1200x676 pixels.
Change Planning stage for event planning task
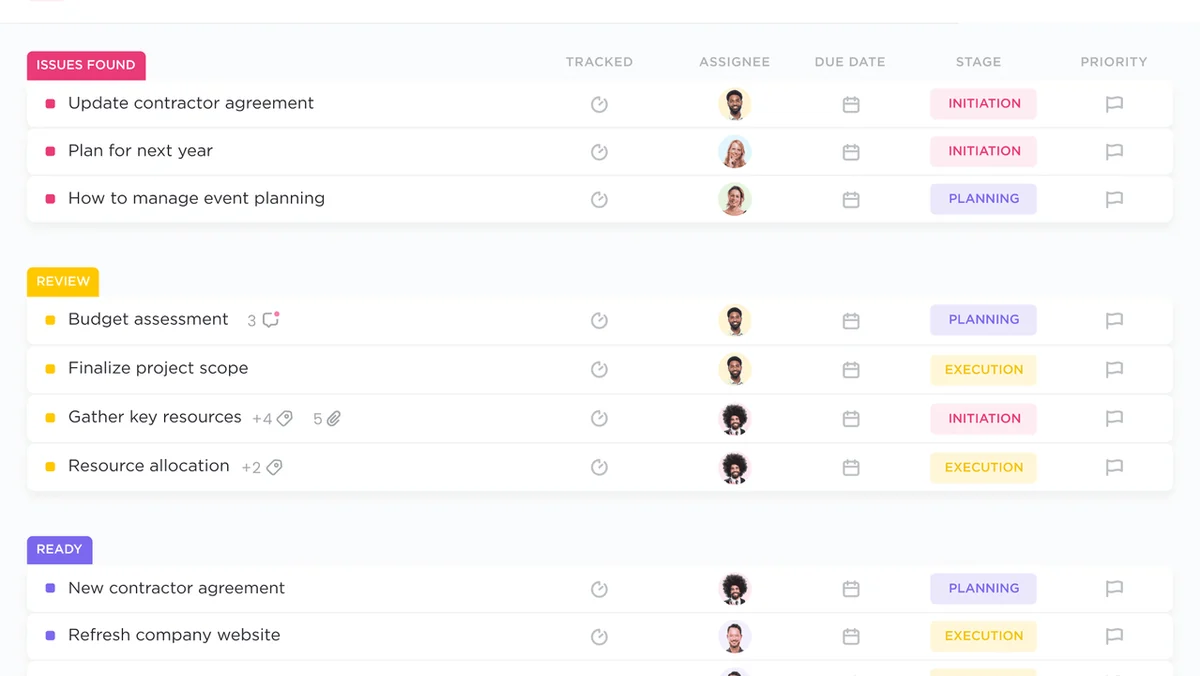pos(983,199)
